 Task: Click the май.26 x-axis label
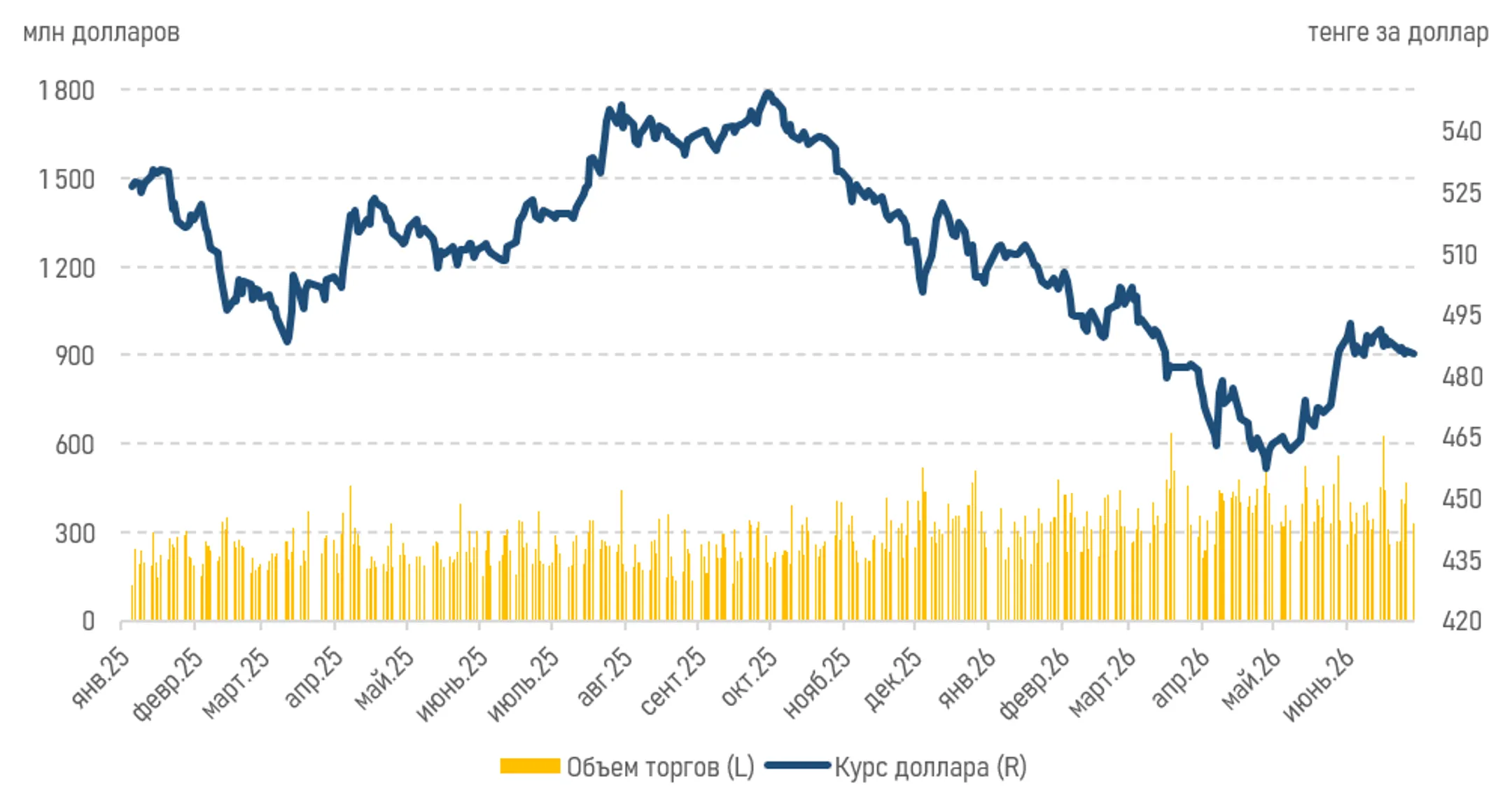coord(1252,679)
